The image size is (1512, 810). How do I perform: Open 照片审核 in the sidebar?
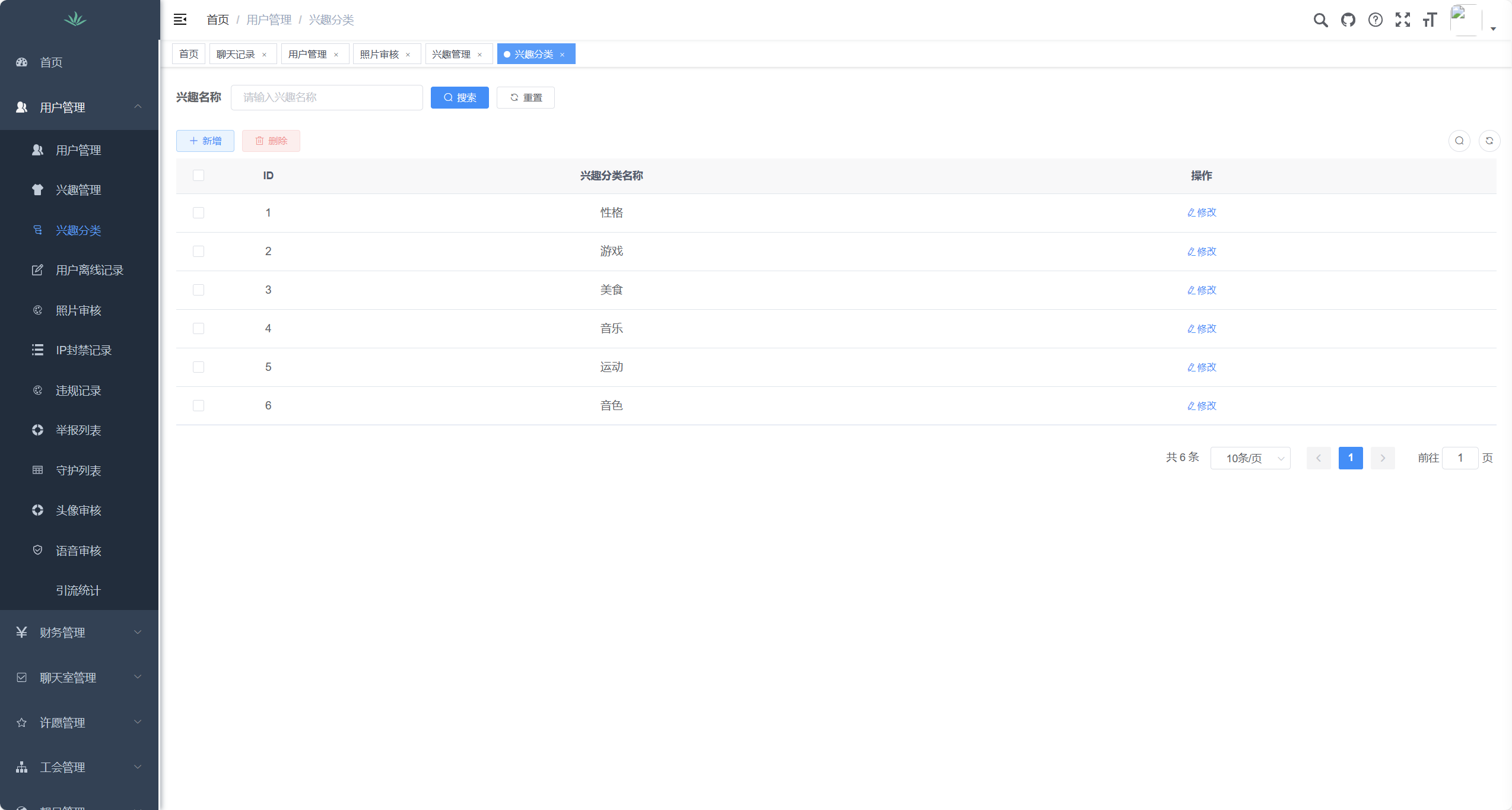80,310
